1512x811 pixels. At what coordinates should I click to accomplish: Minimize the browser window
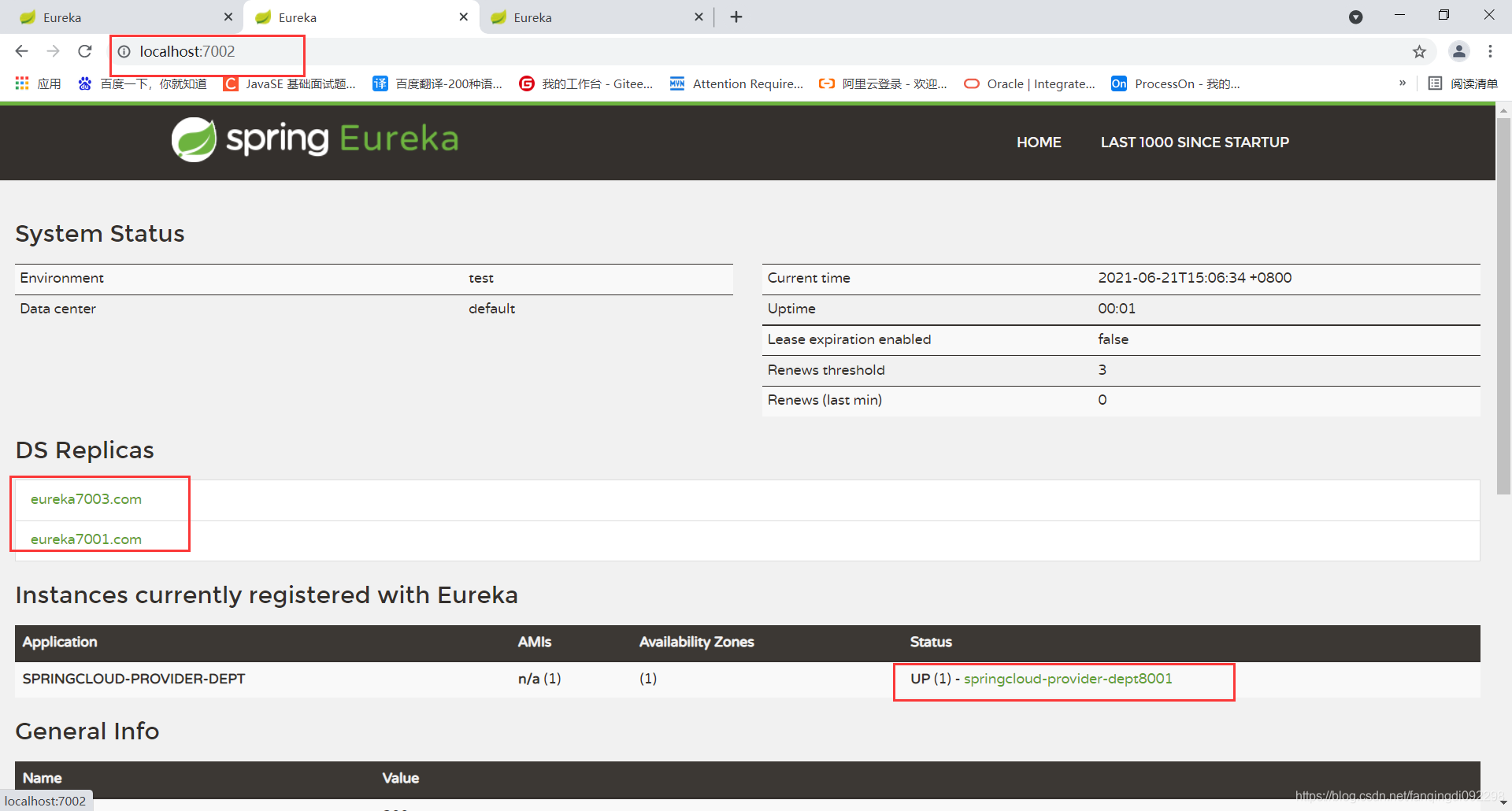click(x=1399, y=15)
